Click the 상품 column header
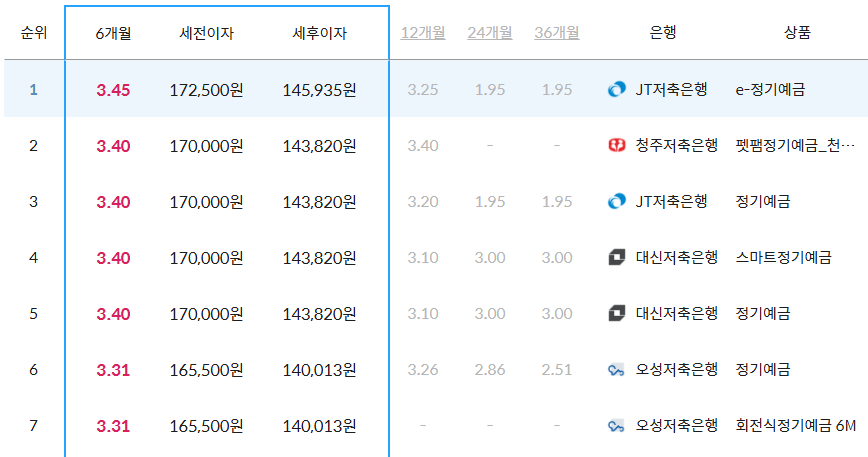The height and width of the screenshot is (457, 868). click(797, 33)
